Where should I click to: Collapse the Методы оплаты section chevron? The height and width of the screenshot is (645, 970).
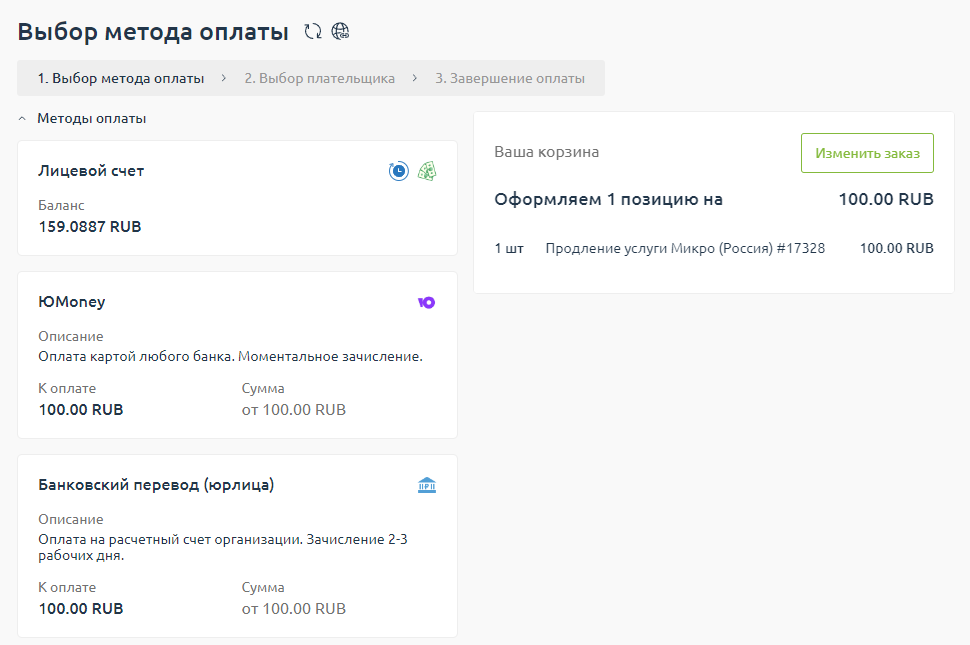[23, 119]
